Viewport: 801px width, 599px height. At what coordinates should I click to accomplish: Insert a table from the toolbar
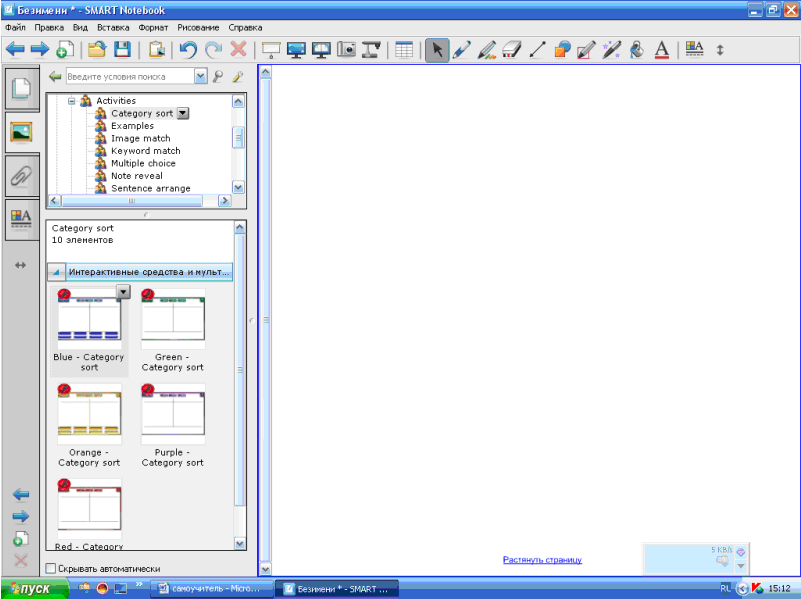click(404, 50)
